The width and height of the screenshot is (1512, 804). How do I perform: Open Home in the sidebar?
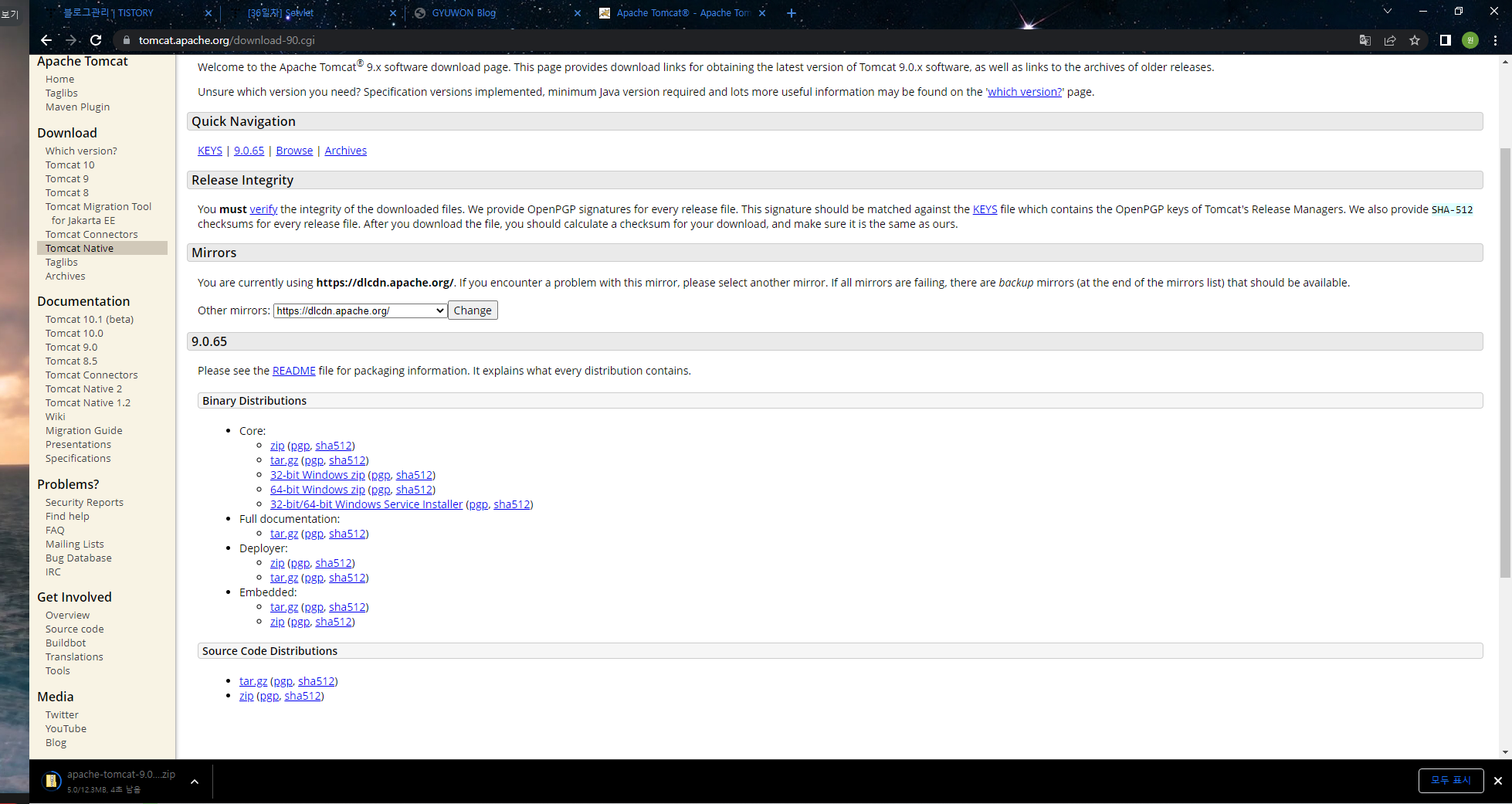59,79
